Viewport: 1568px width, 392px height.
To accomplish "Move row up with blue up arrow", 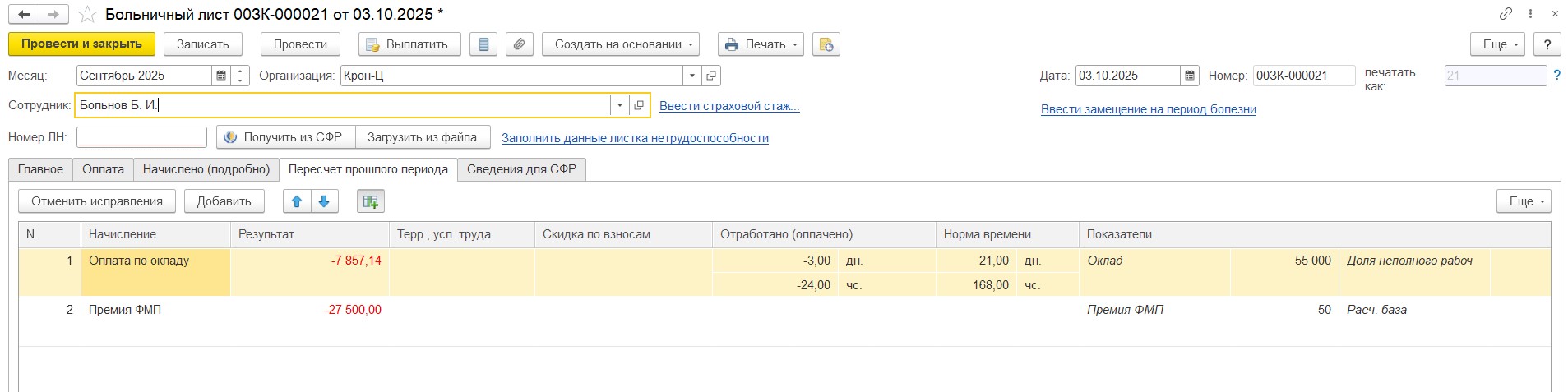I will pyautogui.click(x=297, y=201).
